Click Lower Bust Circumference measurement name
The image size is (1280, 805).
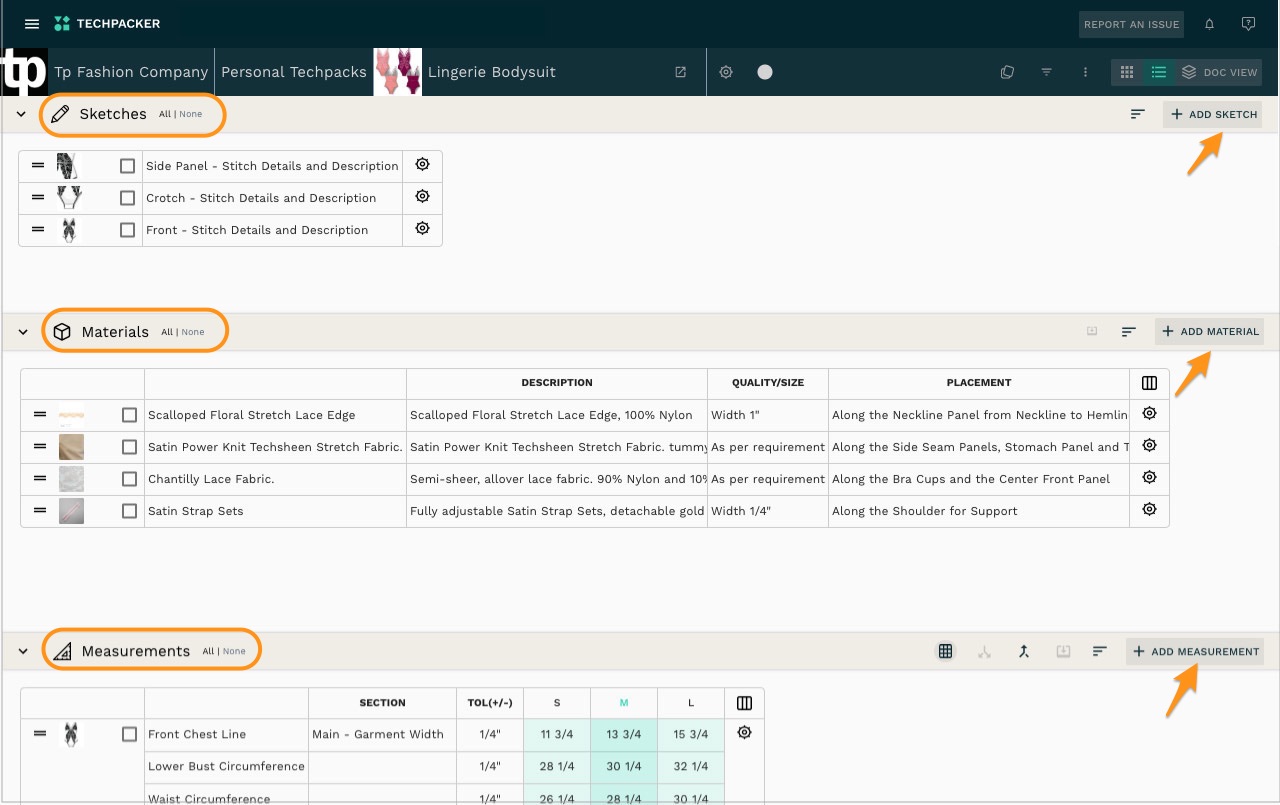click(x=226, y=767)
